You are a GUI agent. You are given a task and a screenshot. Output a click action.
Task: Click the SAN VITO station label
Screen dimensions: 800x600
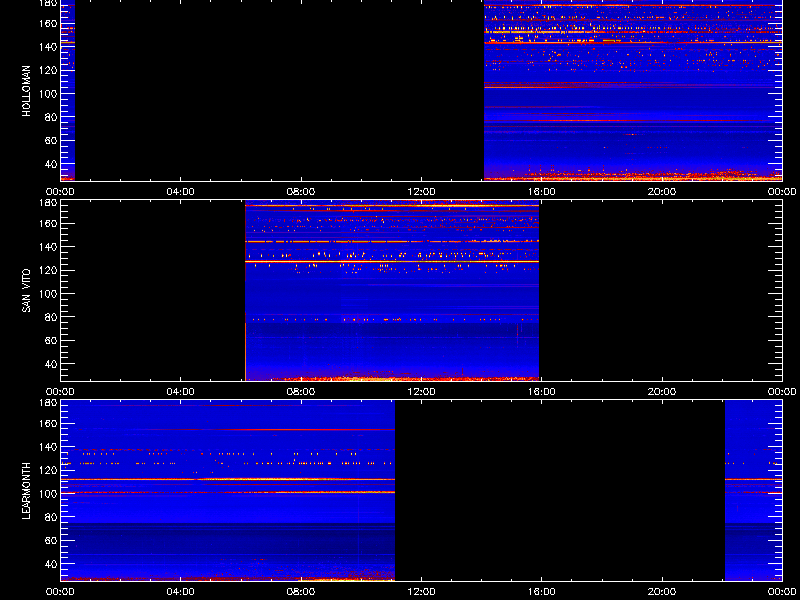[27, 291]
